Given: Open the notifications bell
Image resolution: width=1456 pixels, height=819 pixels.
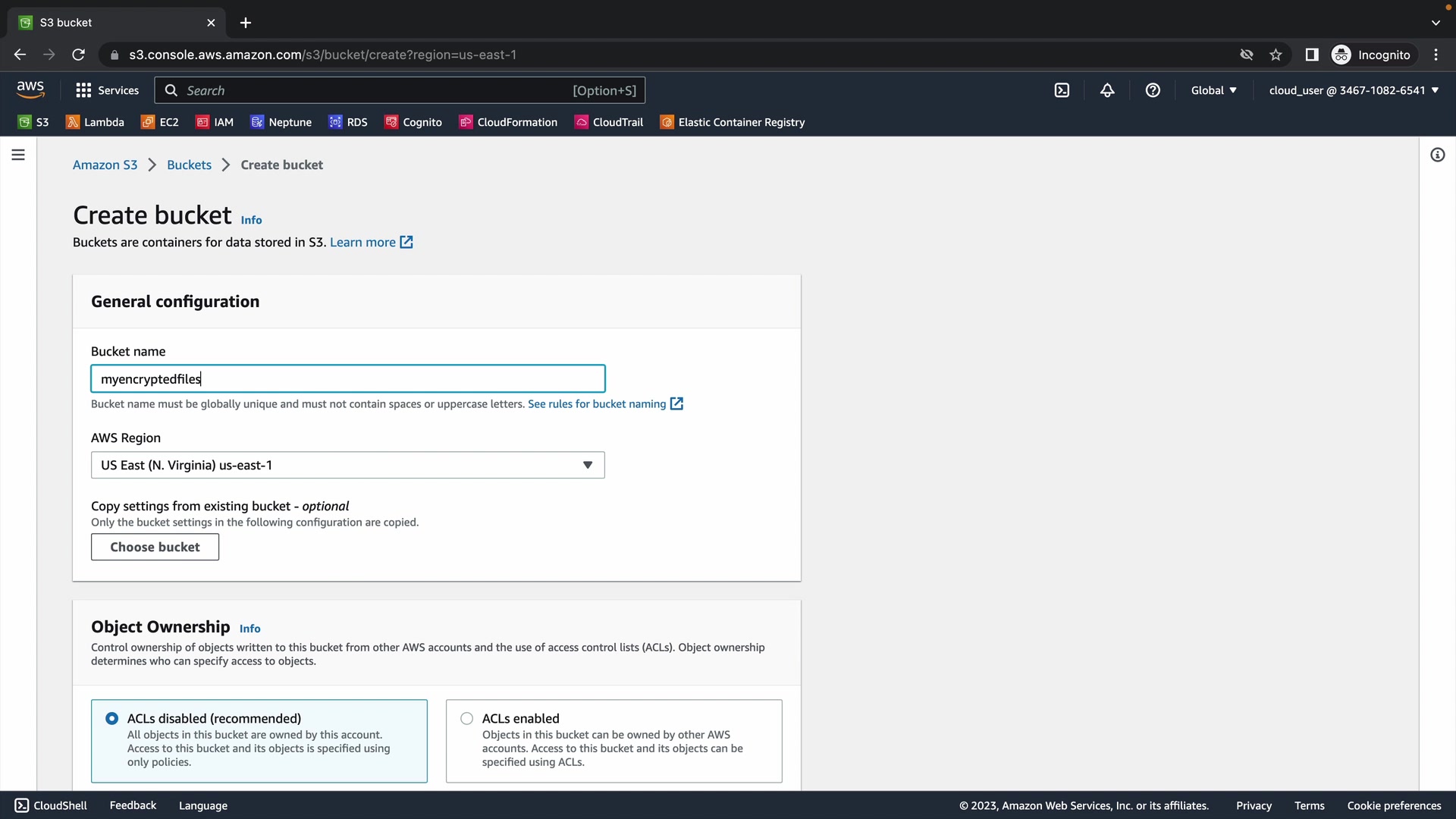Looking at the screenshot, I should [1107, 90].
